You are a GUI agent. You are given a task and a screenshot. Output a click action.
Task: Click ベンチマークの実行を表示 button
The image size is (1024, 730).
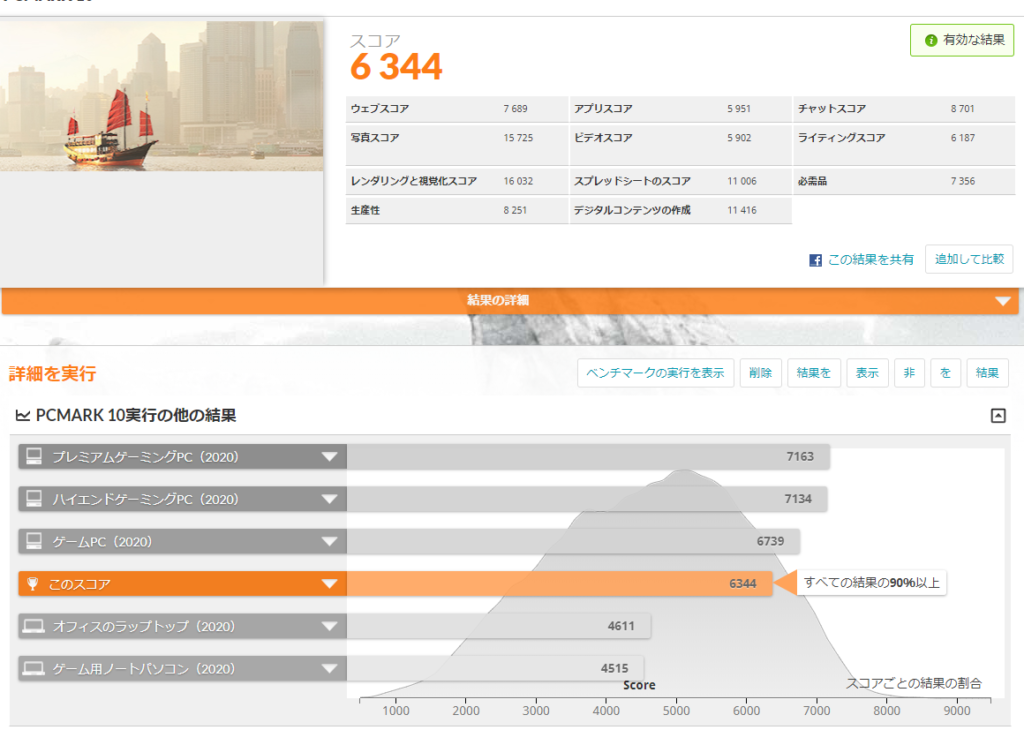pos(655,373)
